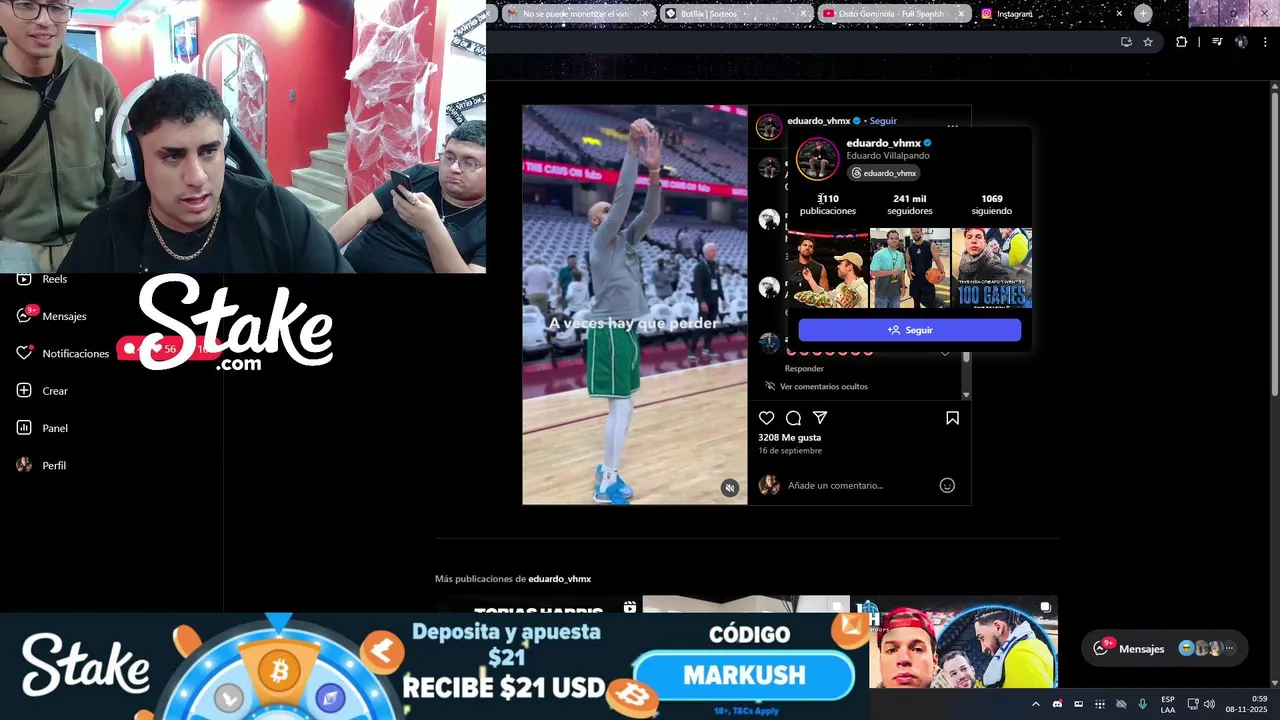Open the 100 Games thumbnail in profile card
Image resolution: width=1280 pixels, height=720 pixels.
(x=992, y=268)
